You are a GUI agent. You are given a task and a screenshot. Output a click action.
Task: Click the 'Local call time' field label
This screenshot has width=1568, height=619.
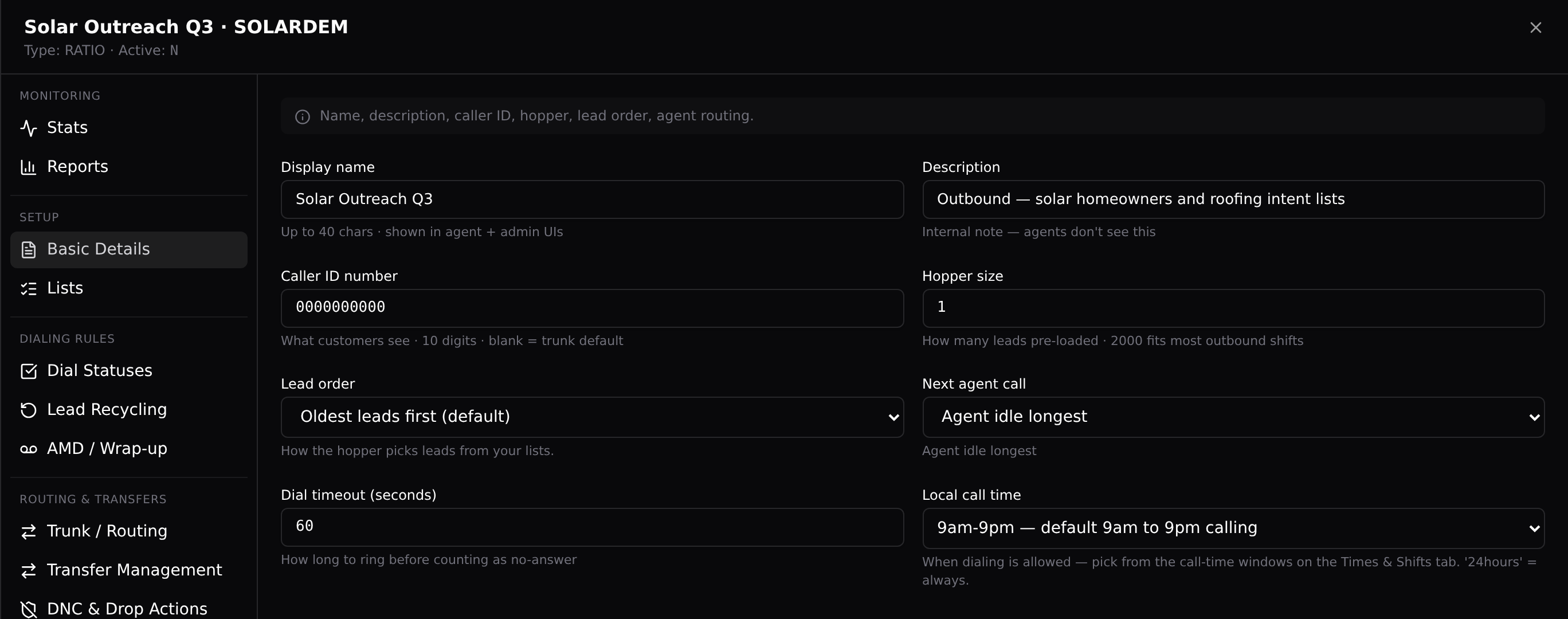(971, 495)
